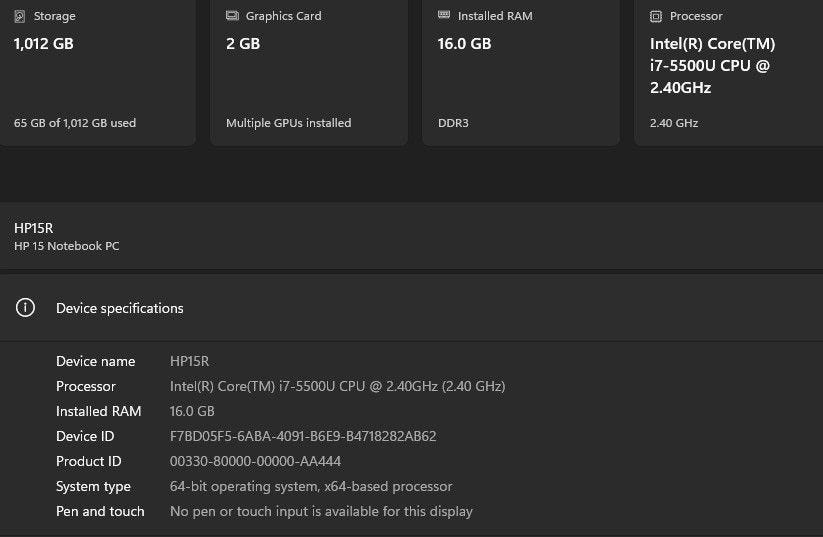Click the DDR3 label under Installed RAM
This screenshot has height=537, width=823.
click(x=453, y=123)
